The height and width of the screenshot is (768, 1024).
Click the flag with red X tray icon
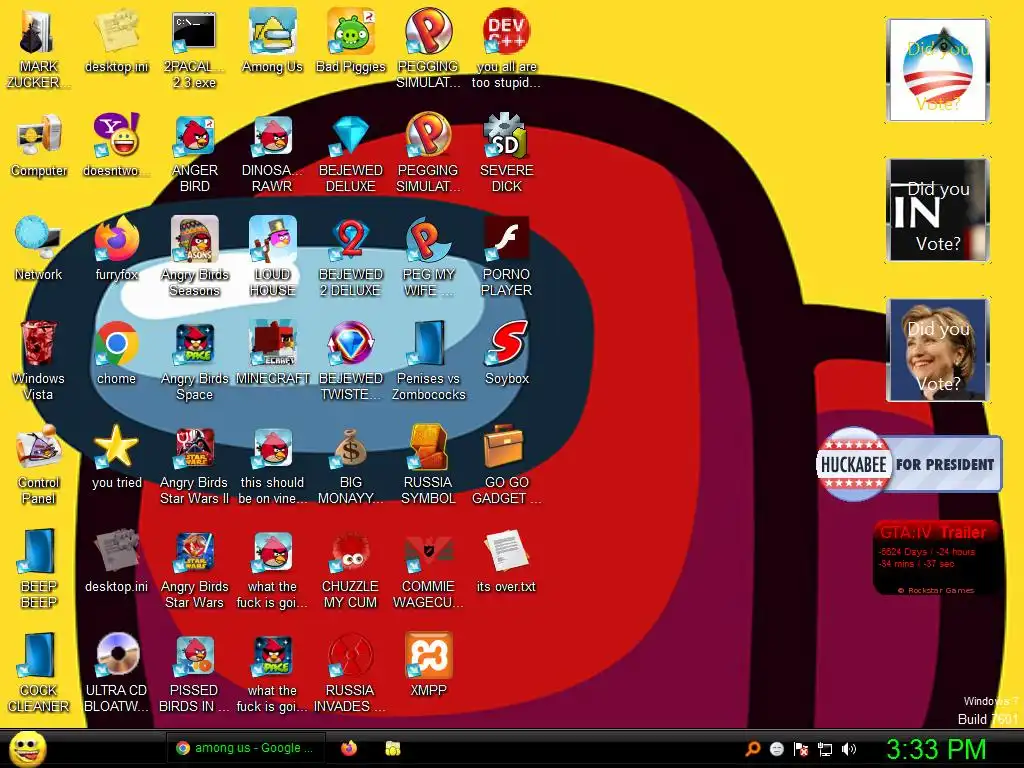point(801,748)
